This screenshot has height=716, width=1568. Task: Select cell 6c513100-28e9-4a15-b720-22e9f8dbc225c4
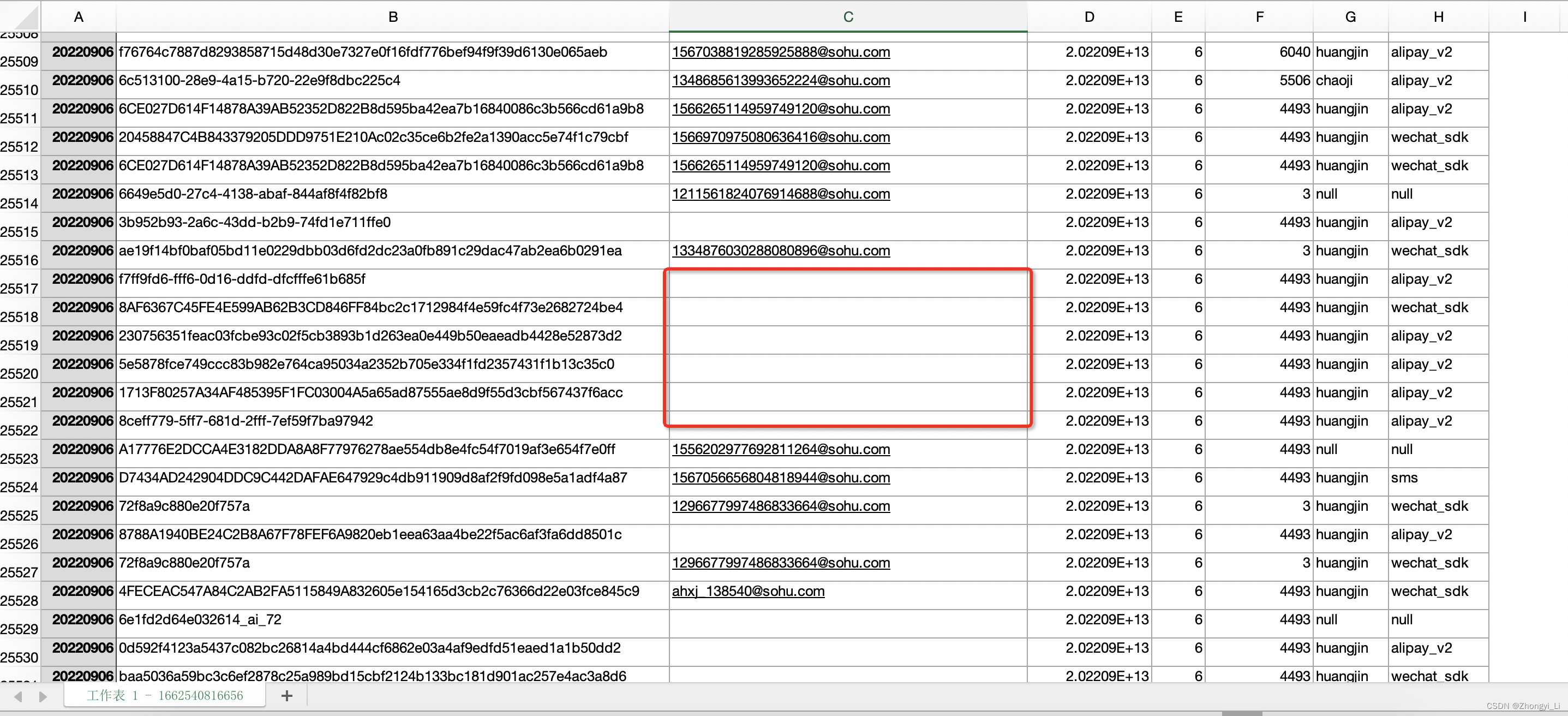393,85
